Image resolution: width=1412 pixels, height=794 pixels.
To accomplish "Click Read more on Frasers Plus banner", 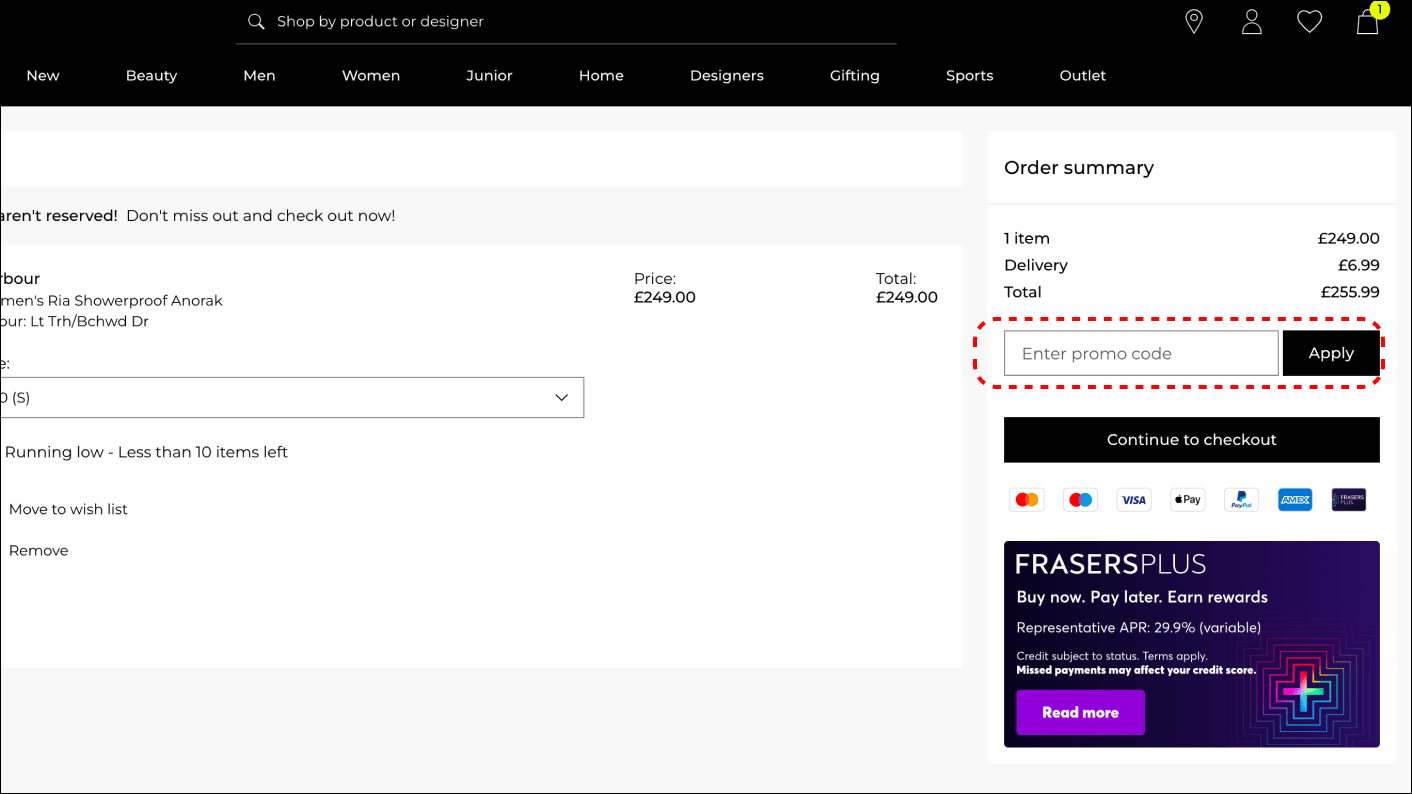I will [x=1080, y=712].
